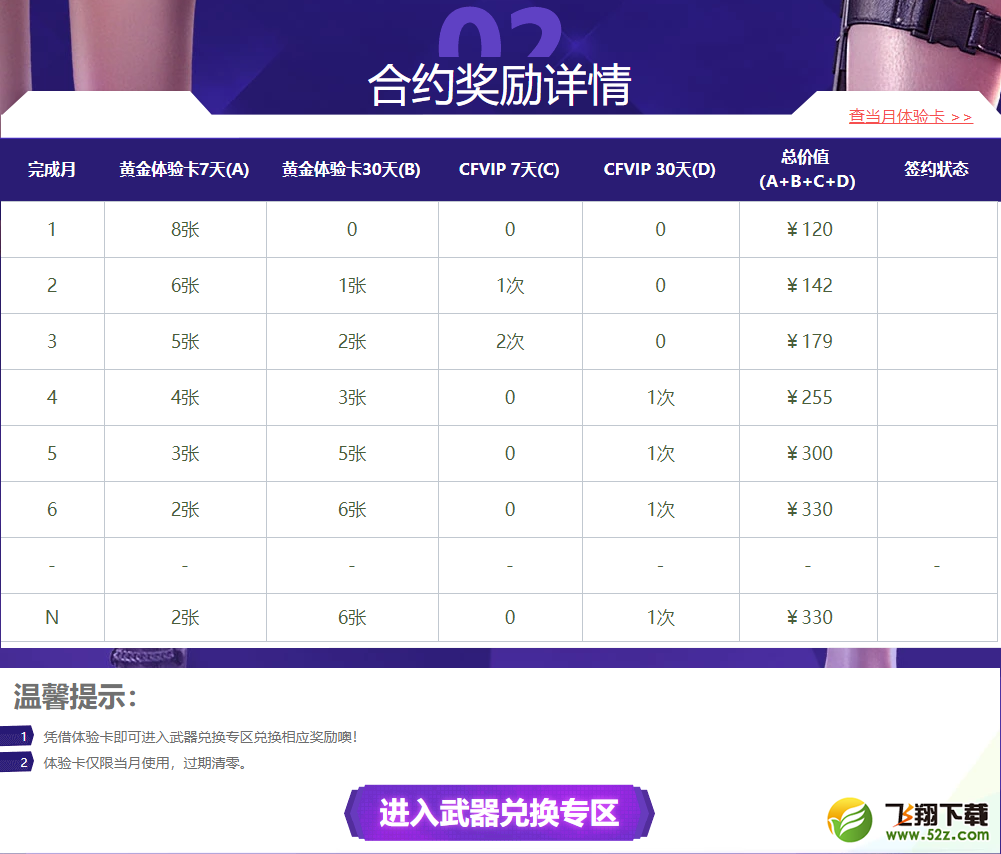The height and width of the screenshot is (854, 1001).
Task: Click the 进入武器兑换专区 button
Action: (x=499, y=813)
